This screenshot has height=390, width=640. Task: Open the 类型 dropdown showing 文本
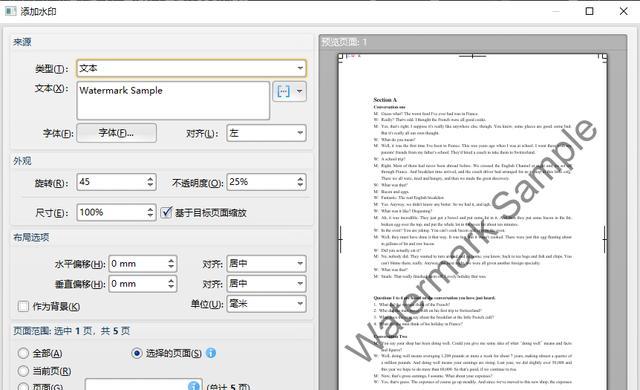point(191,68)
